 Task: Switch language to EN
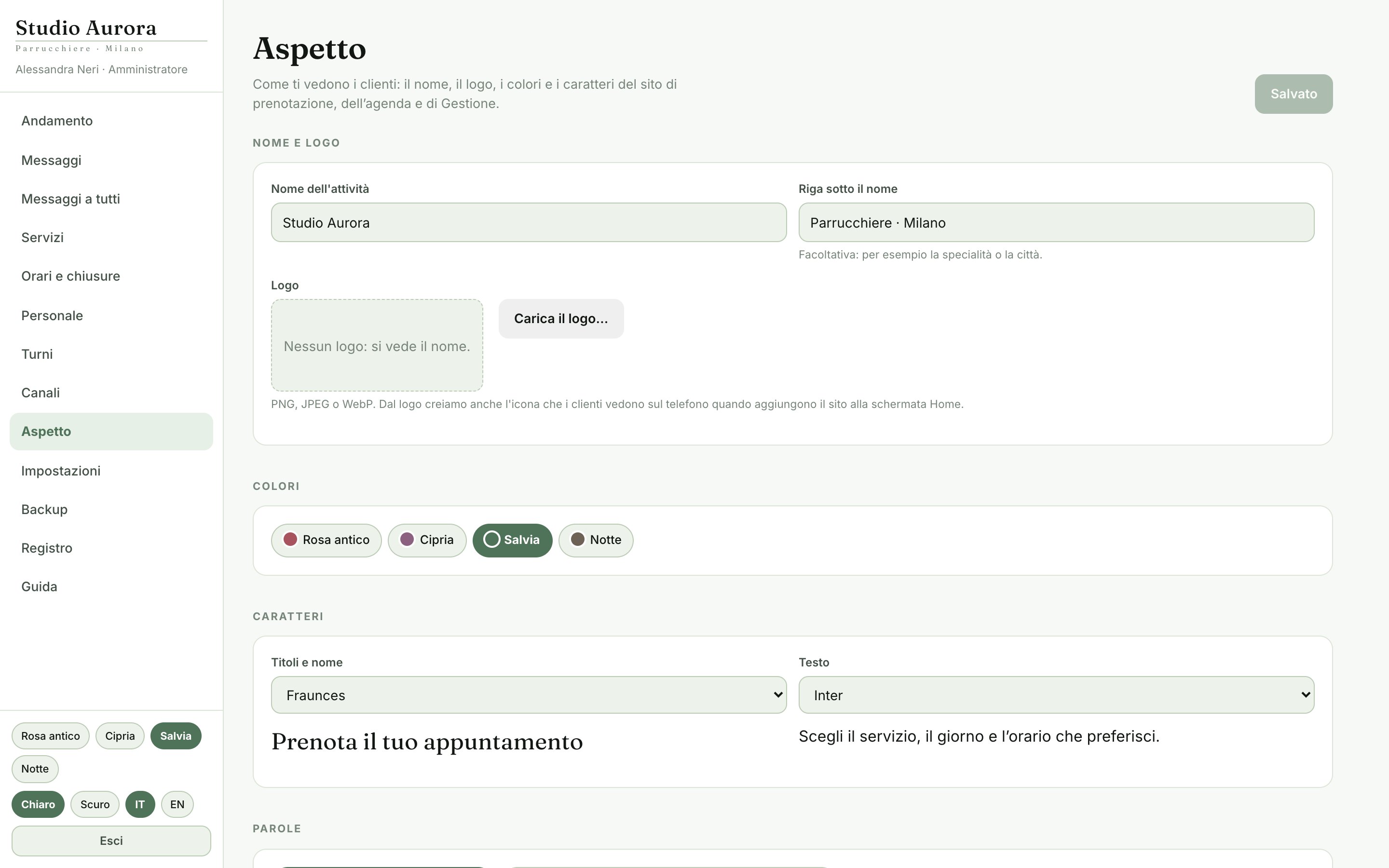click(177, 804)
